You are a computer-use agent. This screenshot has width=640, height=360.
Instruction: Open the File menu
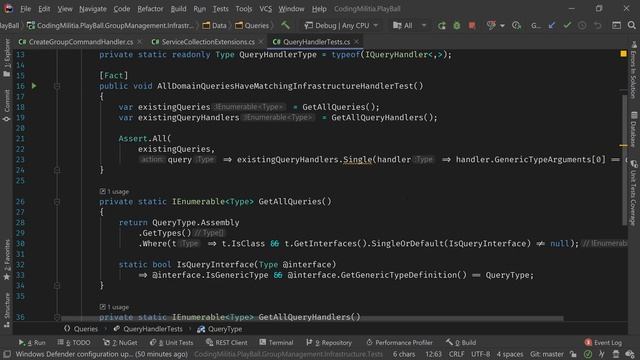[x=25, y=9]
